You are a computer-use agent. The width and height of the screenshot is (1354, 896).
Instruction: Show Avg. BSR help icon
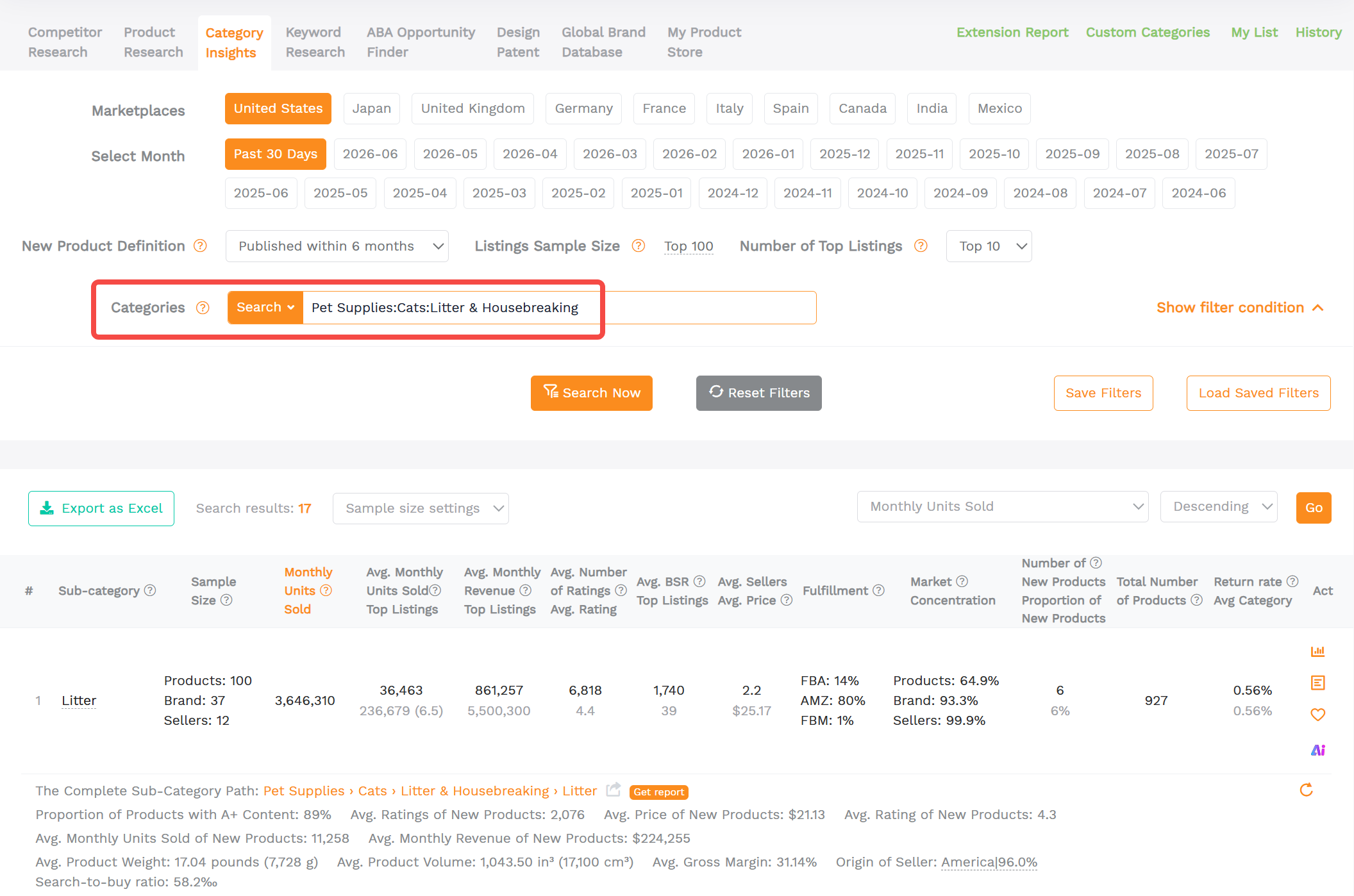pos(699,581)
